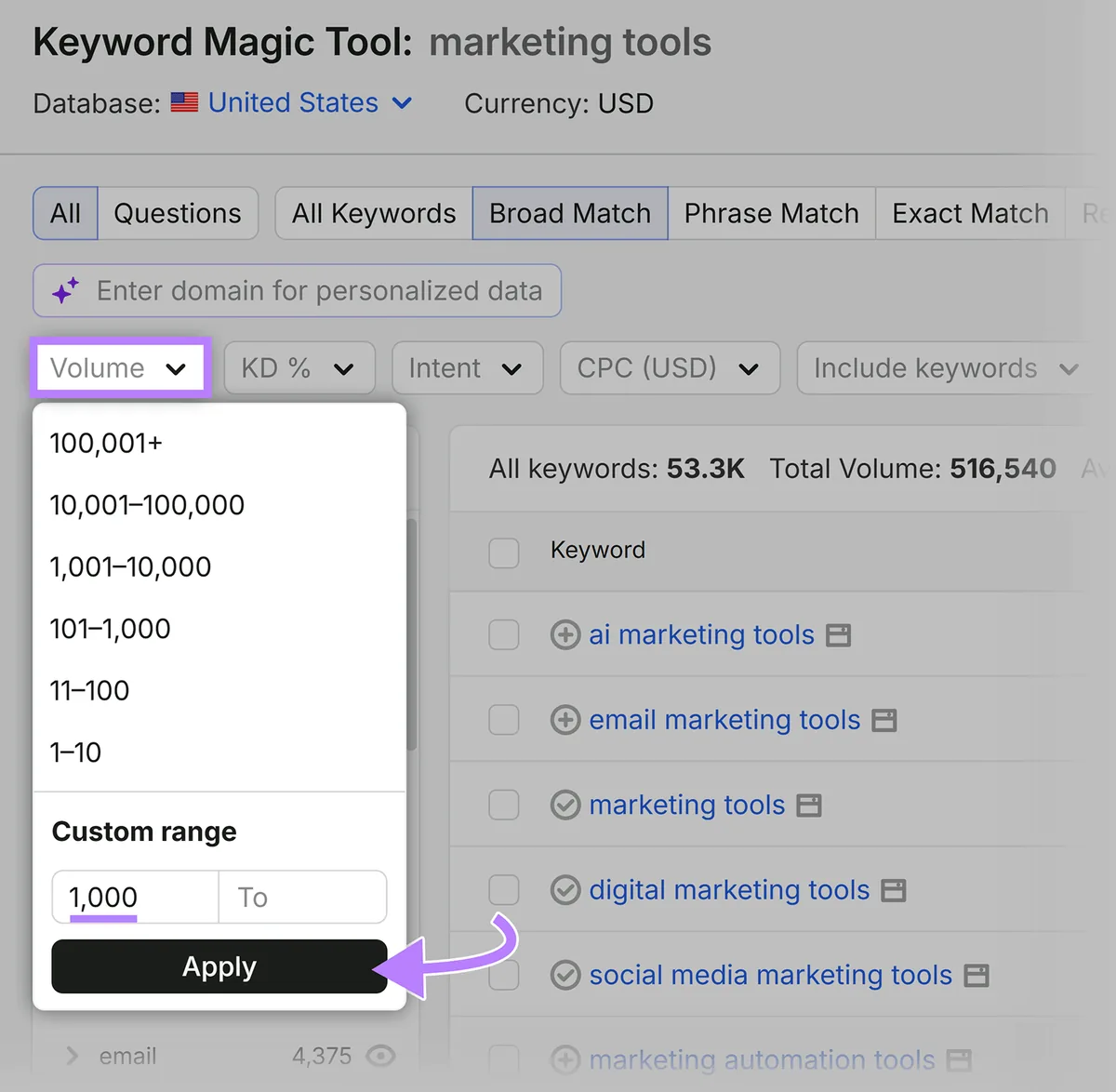This screenshot has height=1092, width=1116.
Task: Open SERP icon for digital marketing tools
Action: coord(894,891)
